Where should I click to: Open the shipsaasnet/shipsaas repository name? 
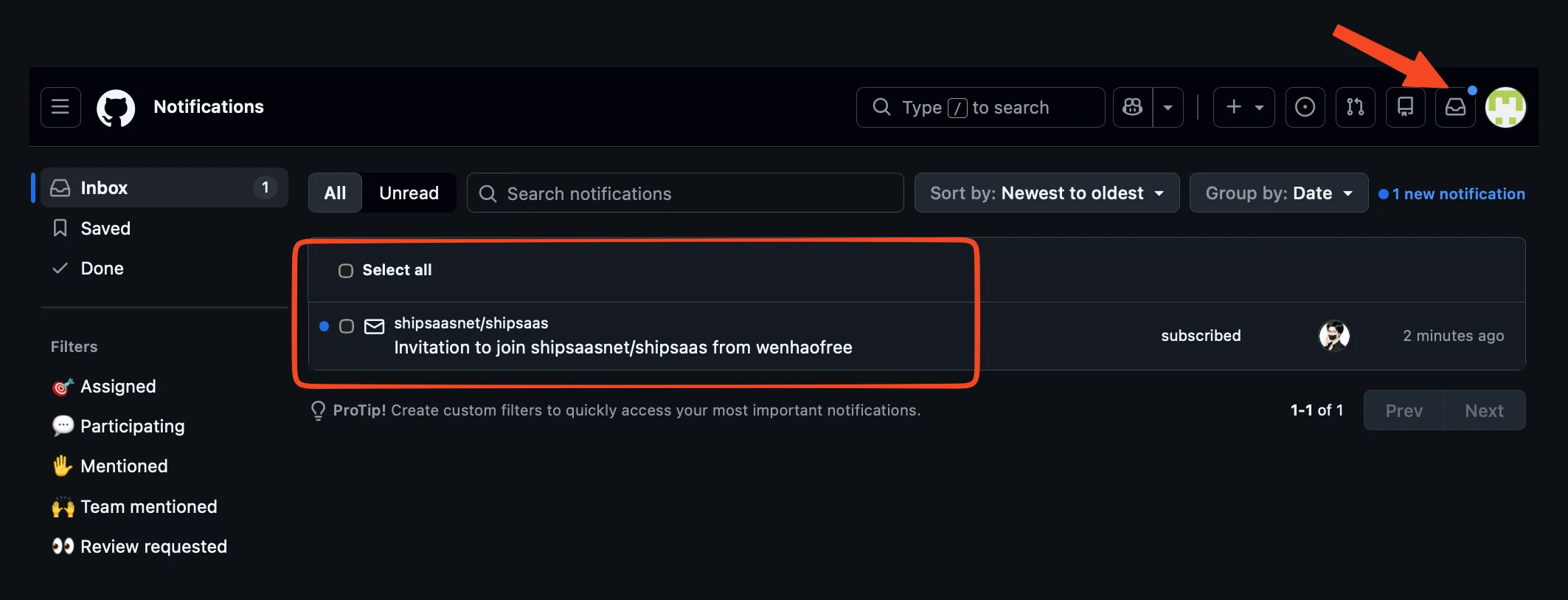pos(471,323)
